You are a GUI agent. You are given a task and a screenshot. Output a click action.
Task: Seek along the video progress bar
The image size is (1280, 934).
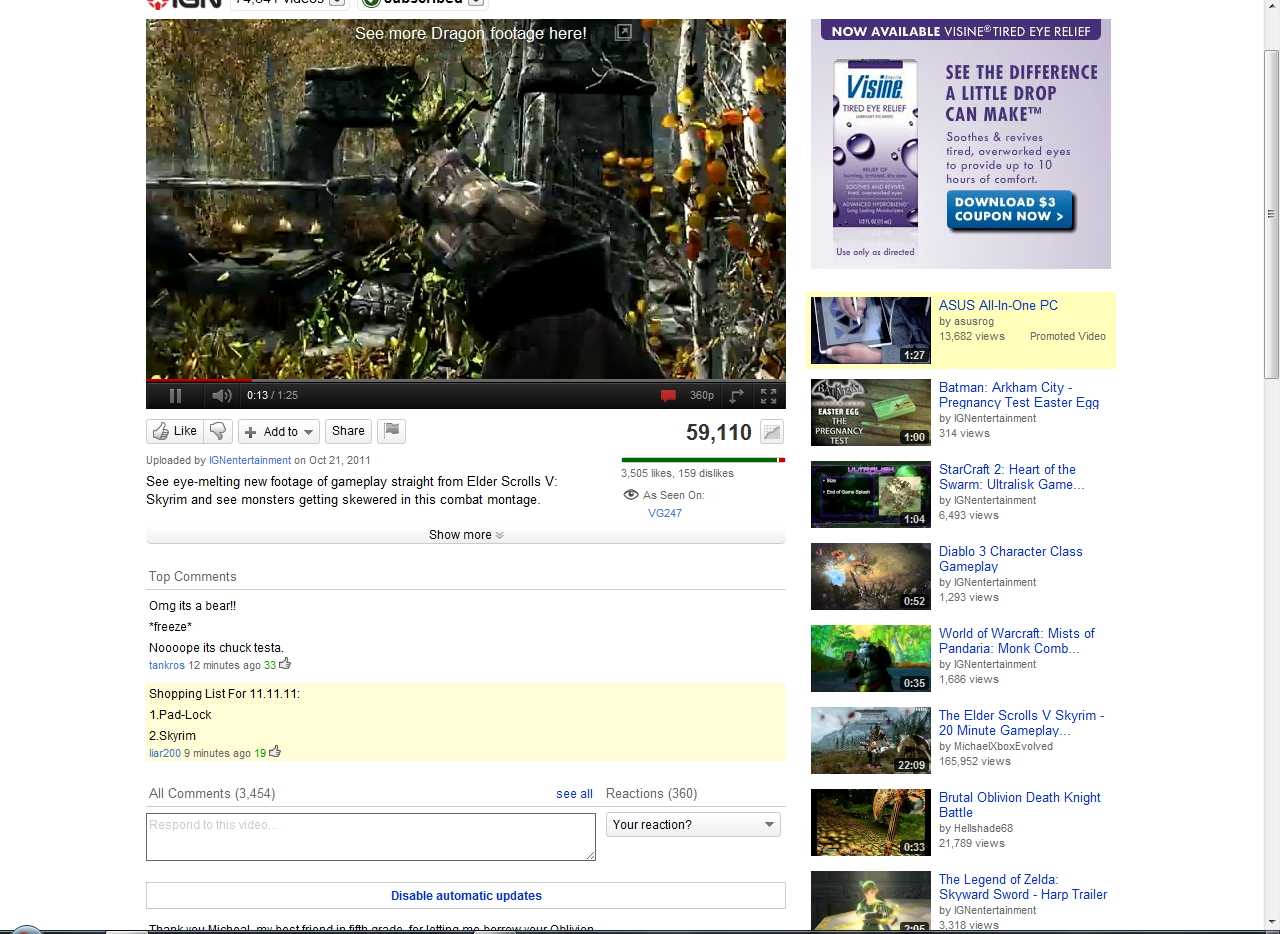[466, 381]
